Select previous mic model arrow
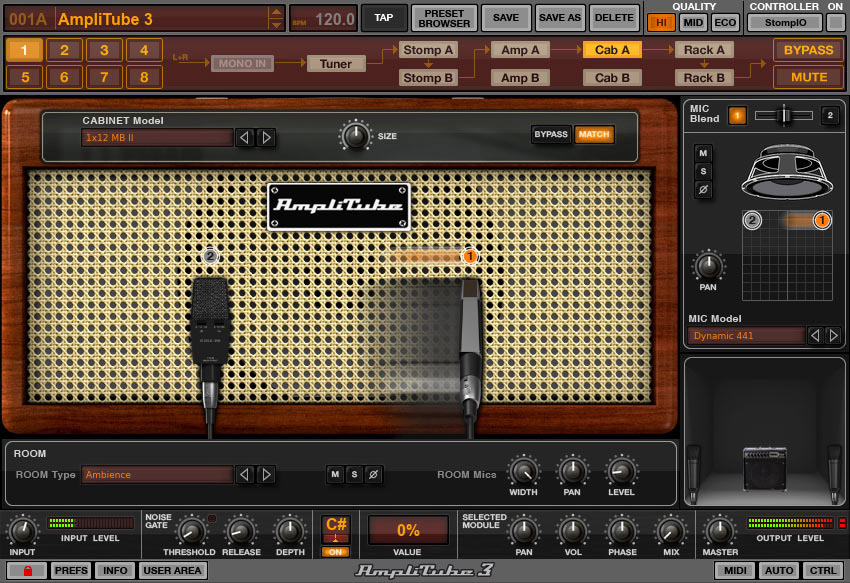 tap(815, 336)
